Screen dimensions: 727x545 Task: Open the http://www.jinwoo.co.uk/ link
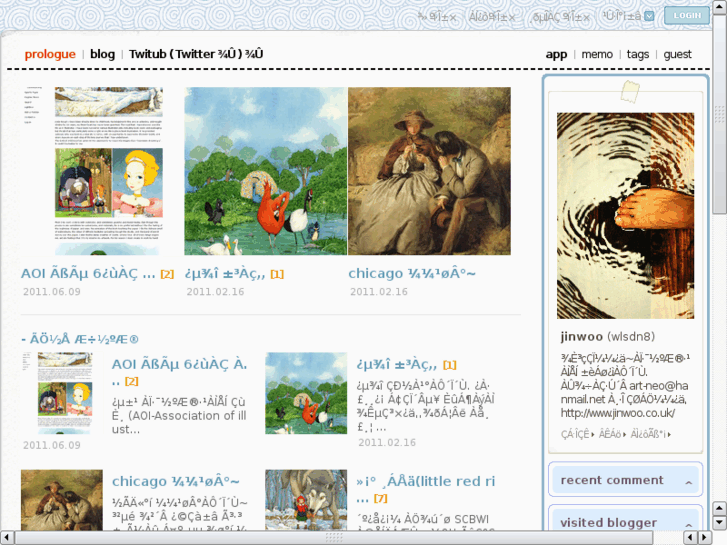click(618, 413)
